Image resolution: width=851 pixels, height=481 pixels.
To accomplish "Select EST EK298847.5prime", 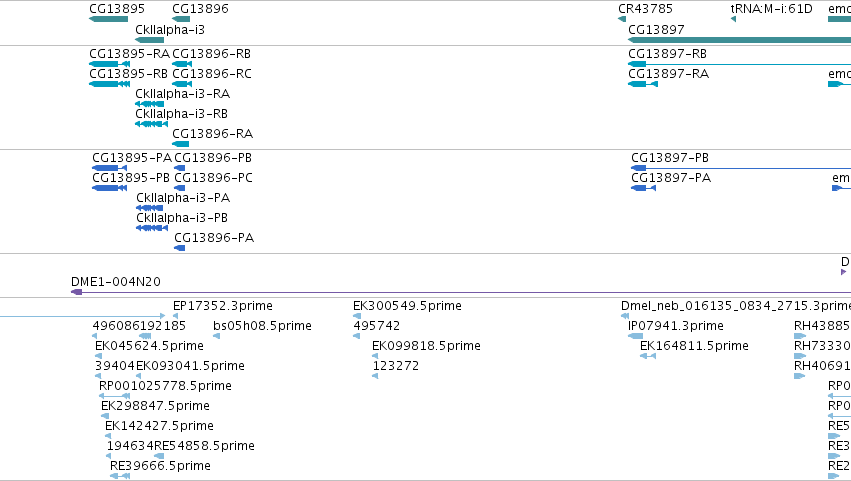I will (x=155, y=407).
